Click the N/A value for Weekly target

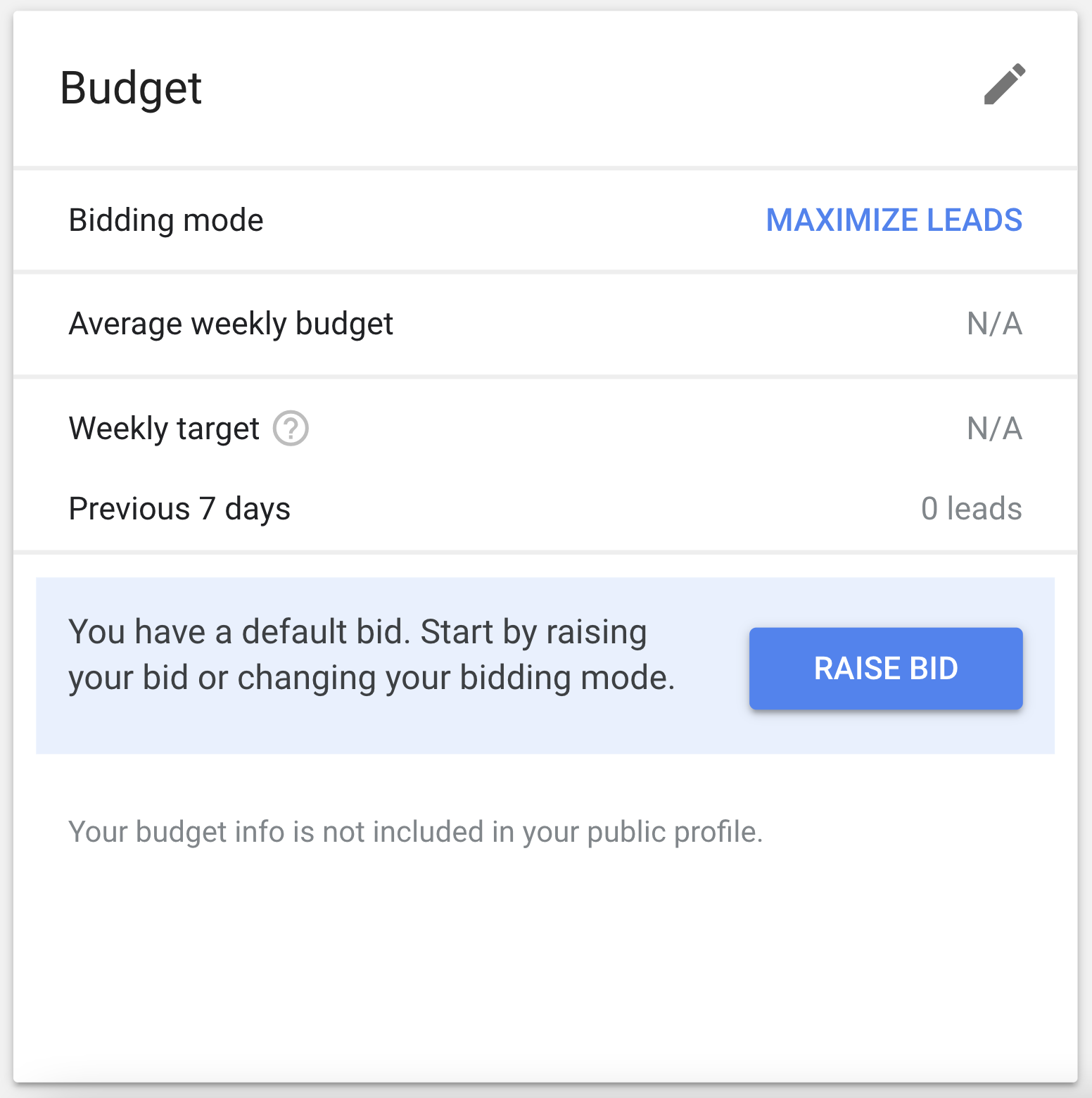tap(994, 428)
